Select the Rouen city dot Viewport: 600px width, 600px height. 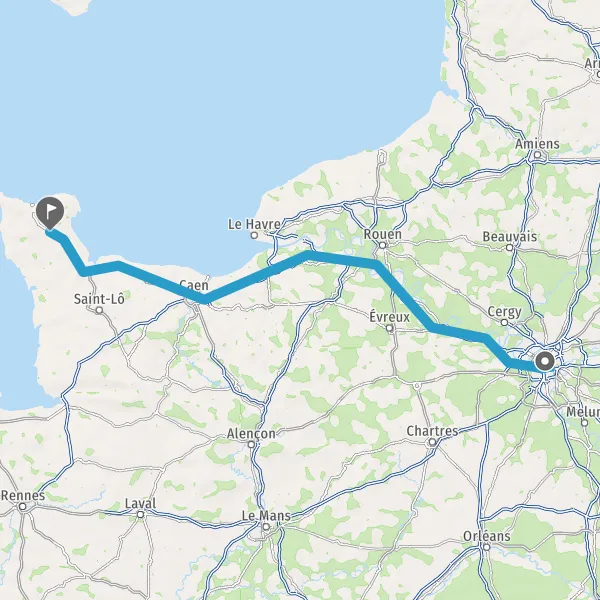pos(382,245)
